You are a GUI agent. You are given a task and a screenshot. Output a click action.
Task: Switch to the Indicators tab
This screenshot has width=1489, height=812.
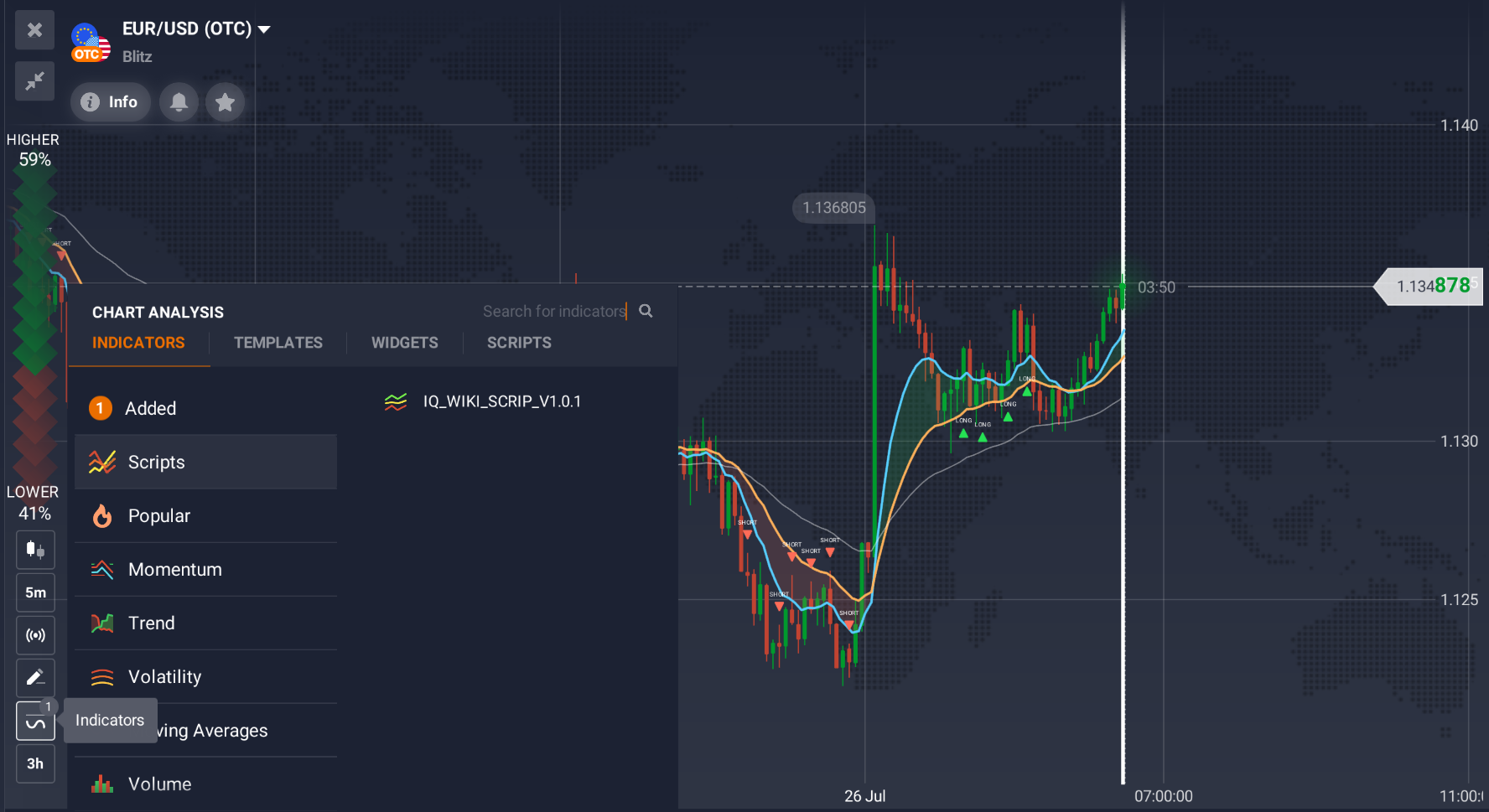138,343
